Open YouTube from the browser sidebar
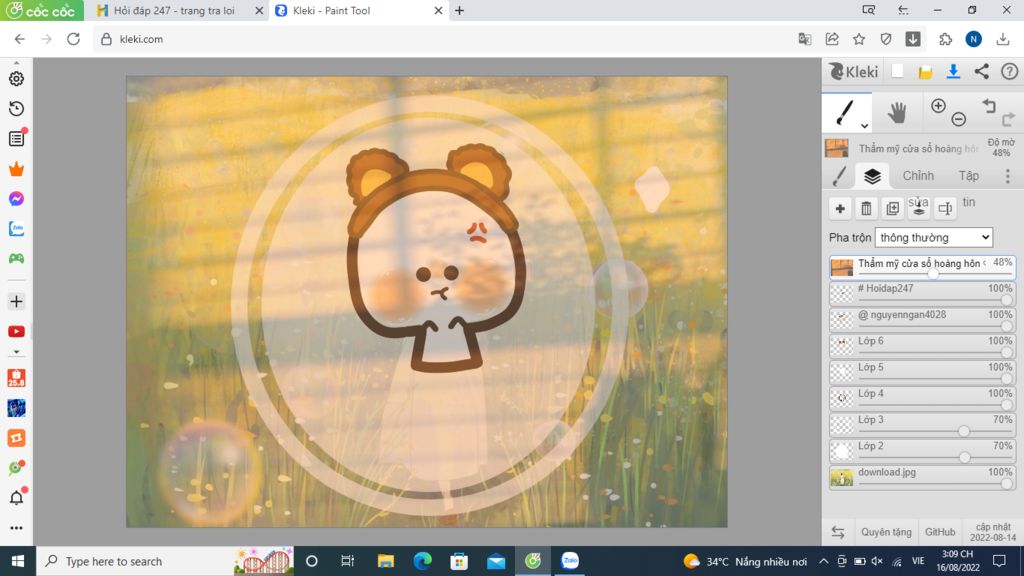The image size is (1024, 576). 16,332
